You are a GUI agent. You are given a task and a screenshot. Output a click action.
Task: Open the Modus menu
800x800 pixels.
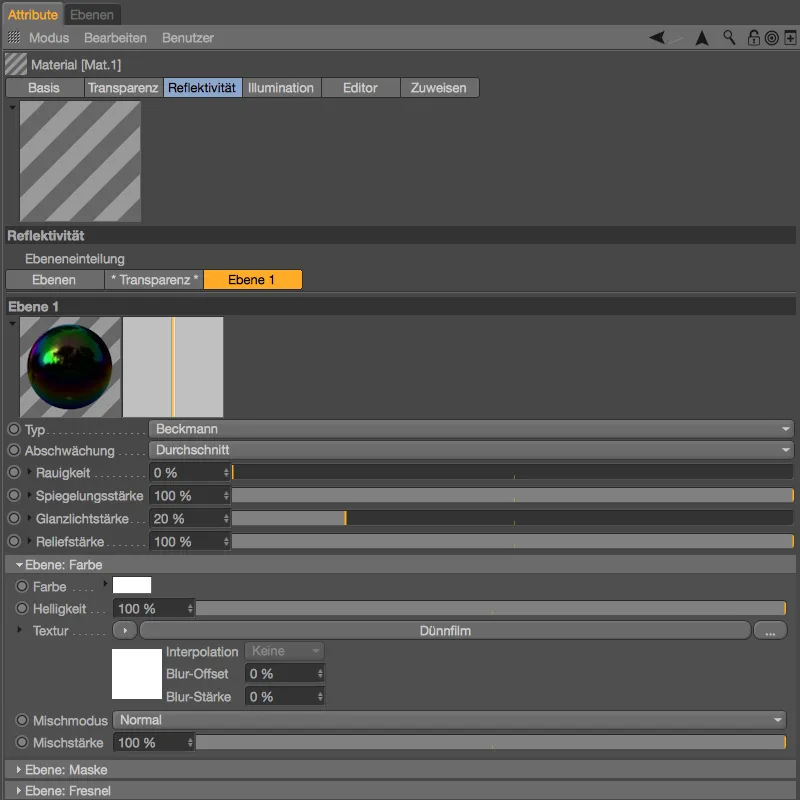pos(49,38)
